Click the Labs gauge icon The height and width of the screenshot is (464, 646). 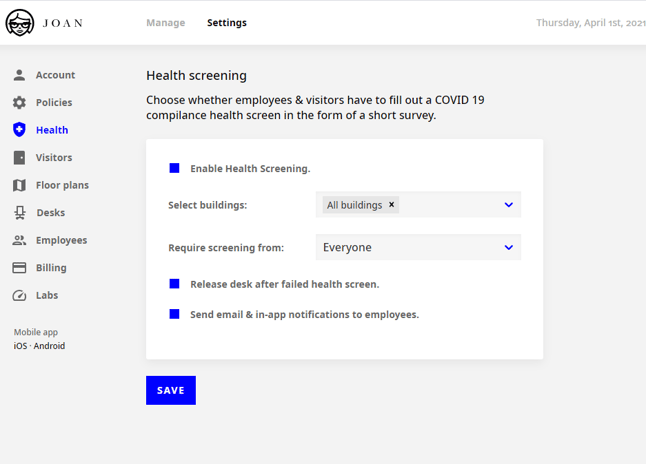pyautogui.click(x=19, y=295)
